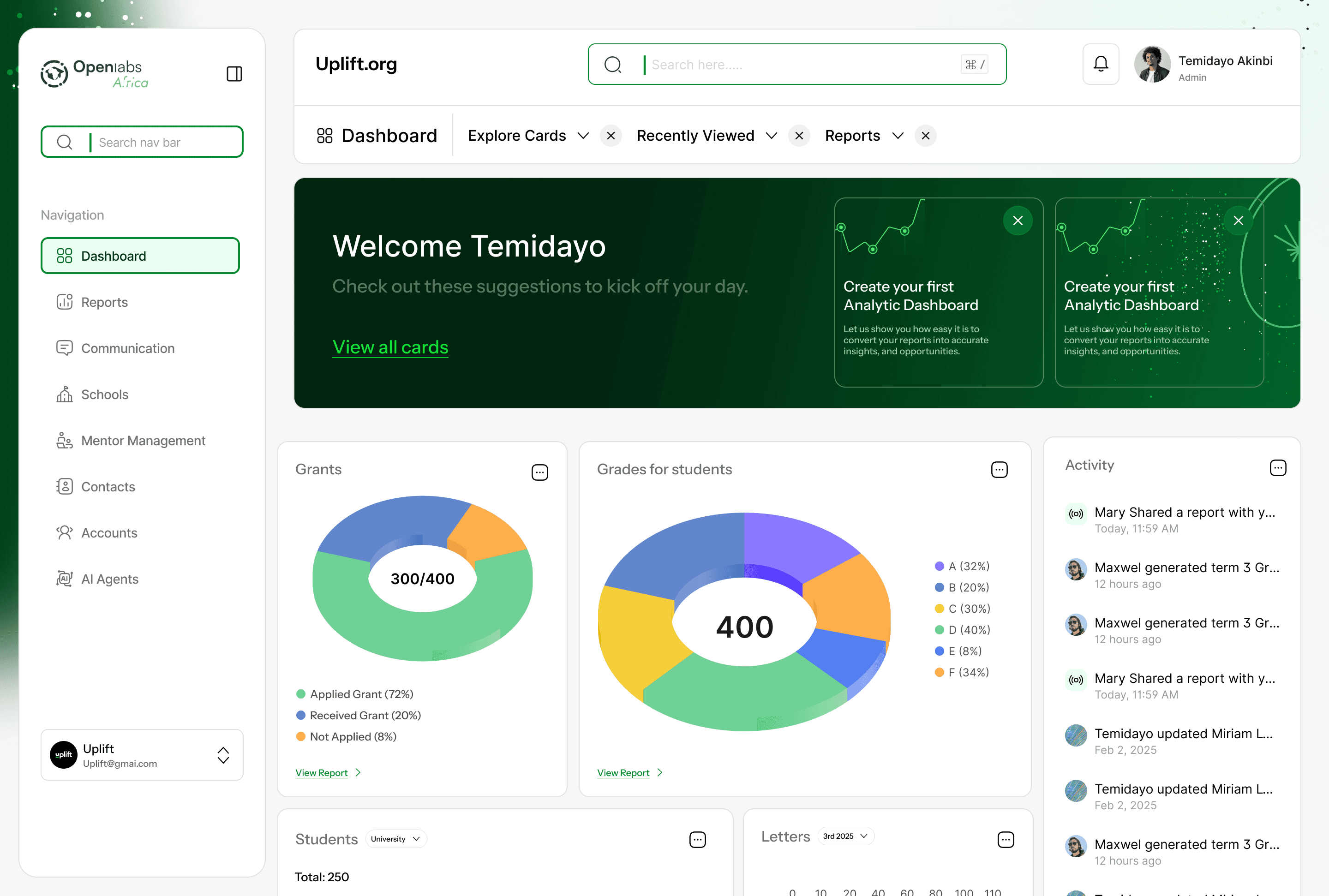The width and height of the screenshot is (1329, 896).
Task: Close the first Analytic Dashboard suggestion card
Action: coord(1018,221)
